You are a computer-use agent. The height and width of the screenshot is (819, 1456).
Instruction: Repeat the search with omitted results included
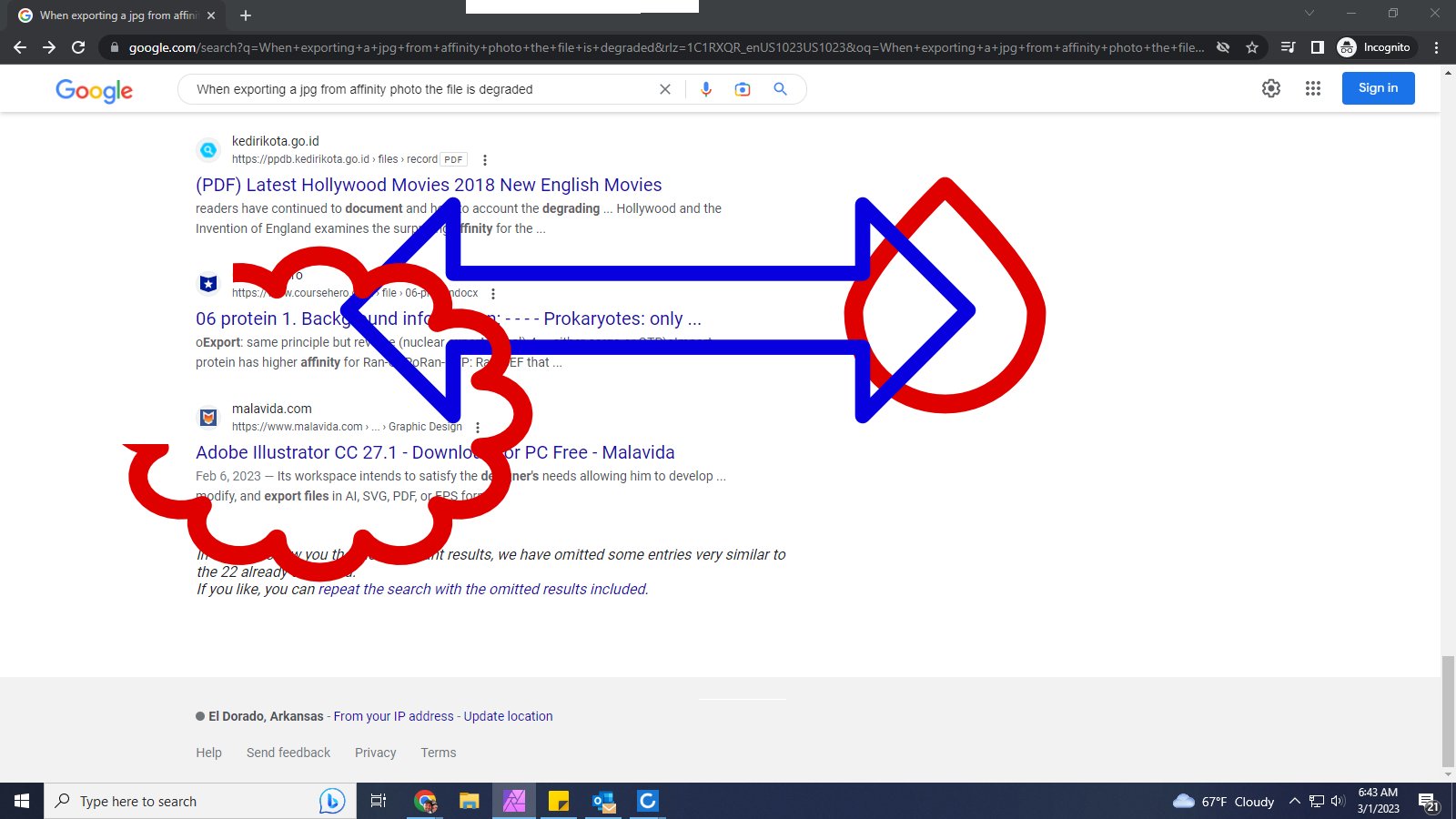pos(483,589)
